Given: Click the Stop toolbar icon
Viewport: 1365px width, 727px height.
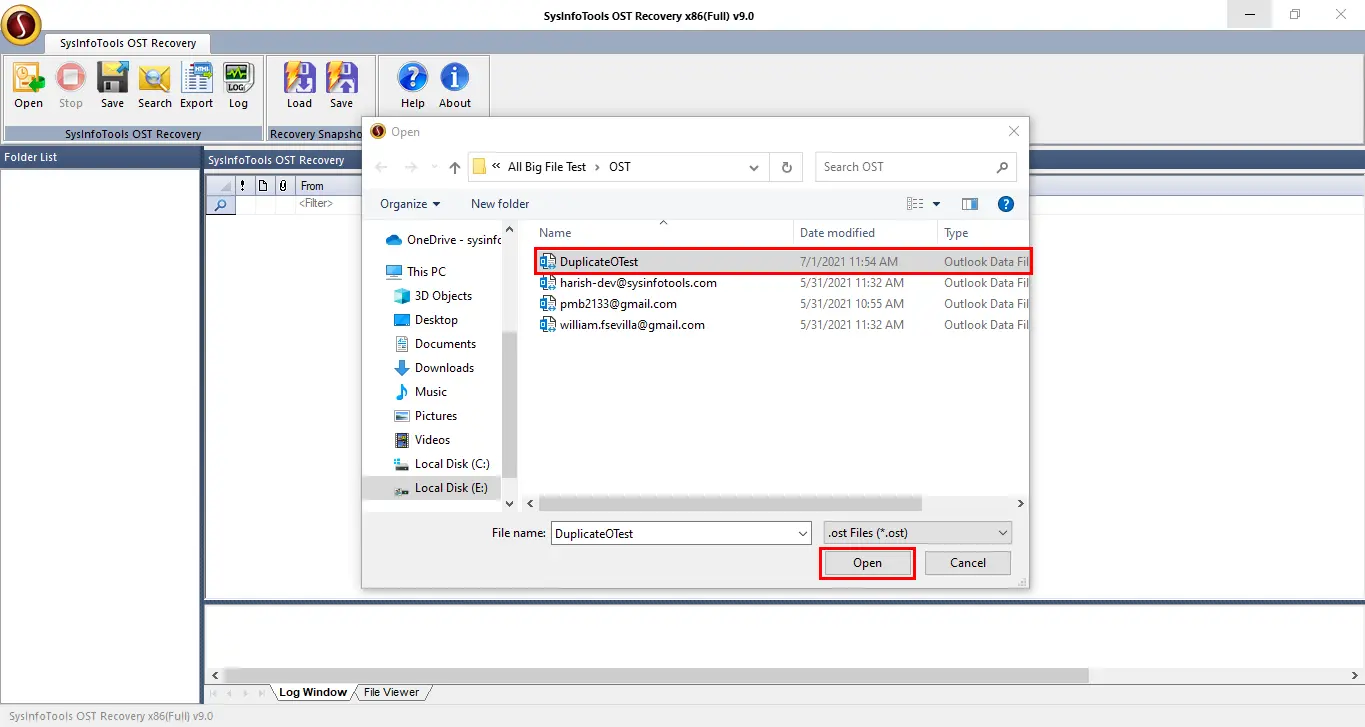Looking at the screenshot, I should [x=71, y=85].
